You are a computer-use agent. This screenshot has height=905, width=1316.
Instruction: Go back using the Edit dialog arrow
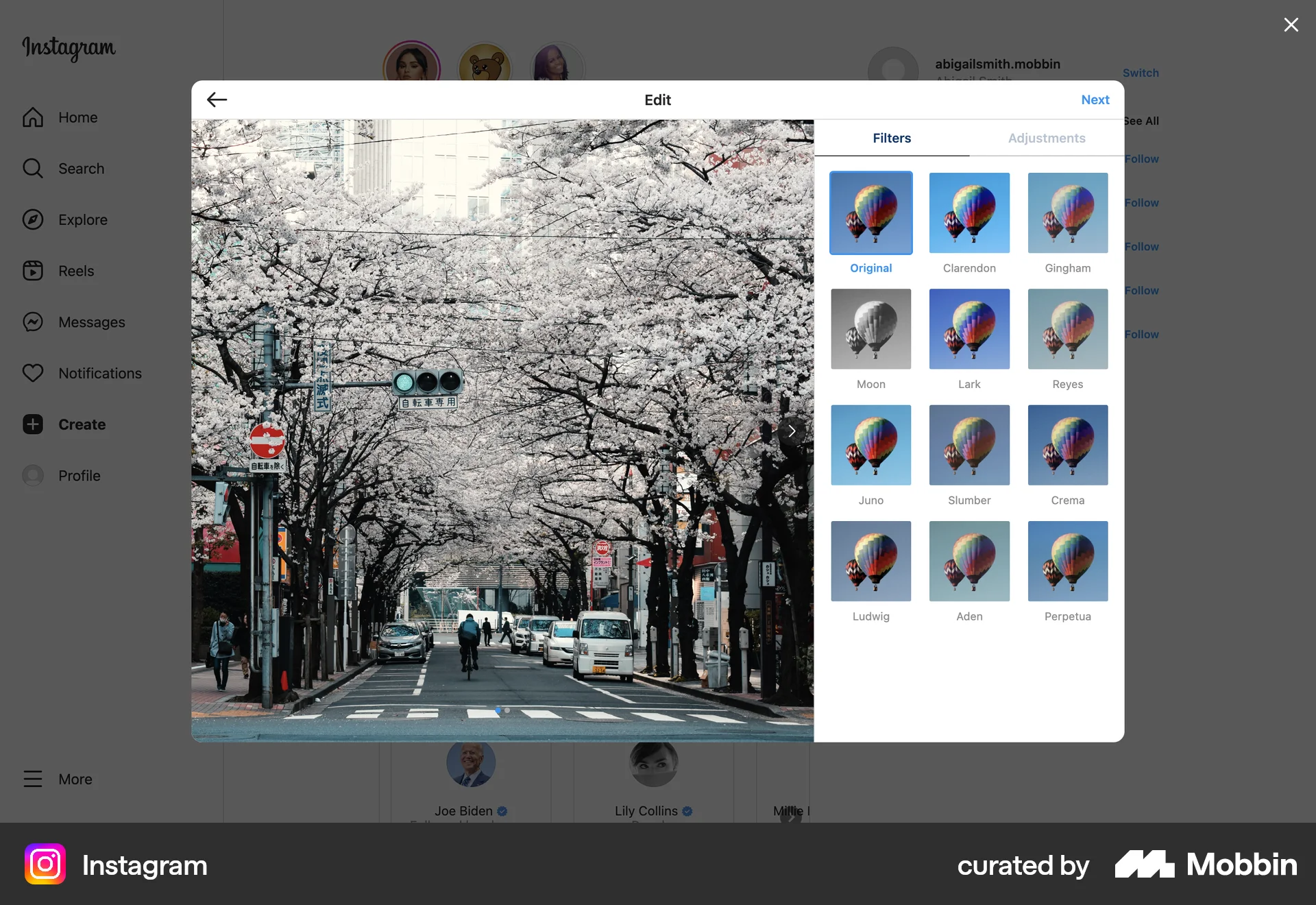(x=217, y=99)
